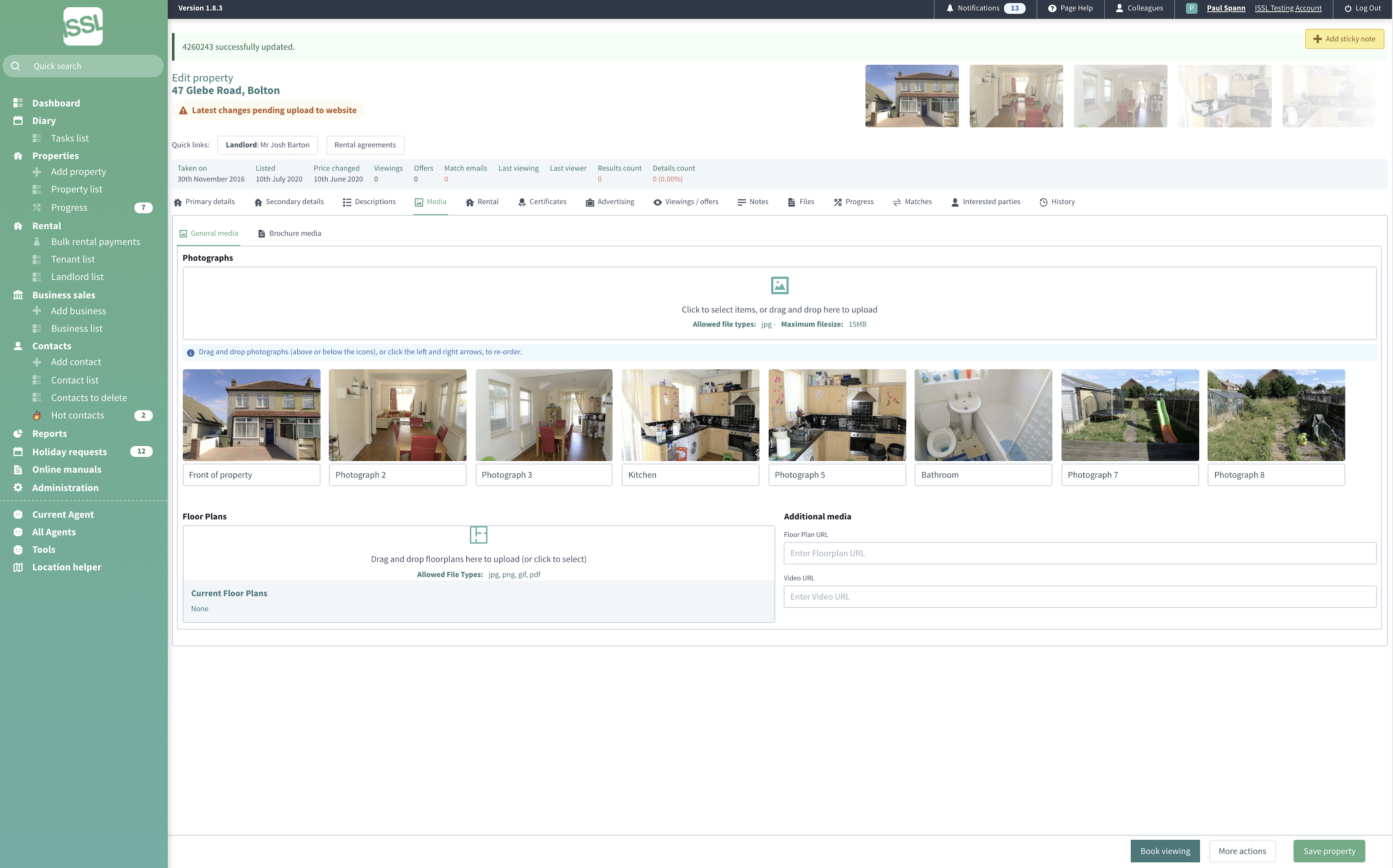
Task: Click the Location helper map icon
Action: [x=18, y=567]
